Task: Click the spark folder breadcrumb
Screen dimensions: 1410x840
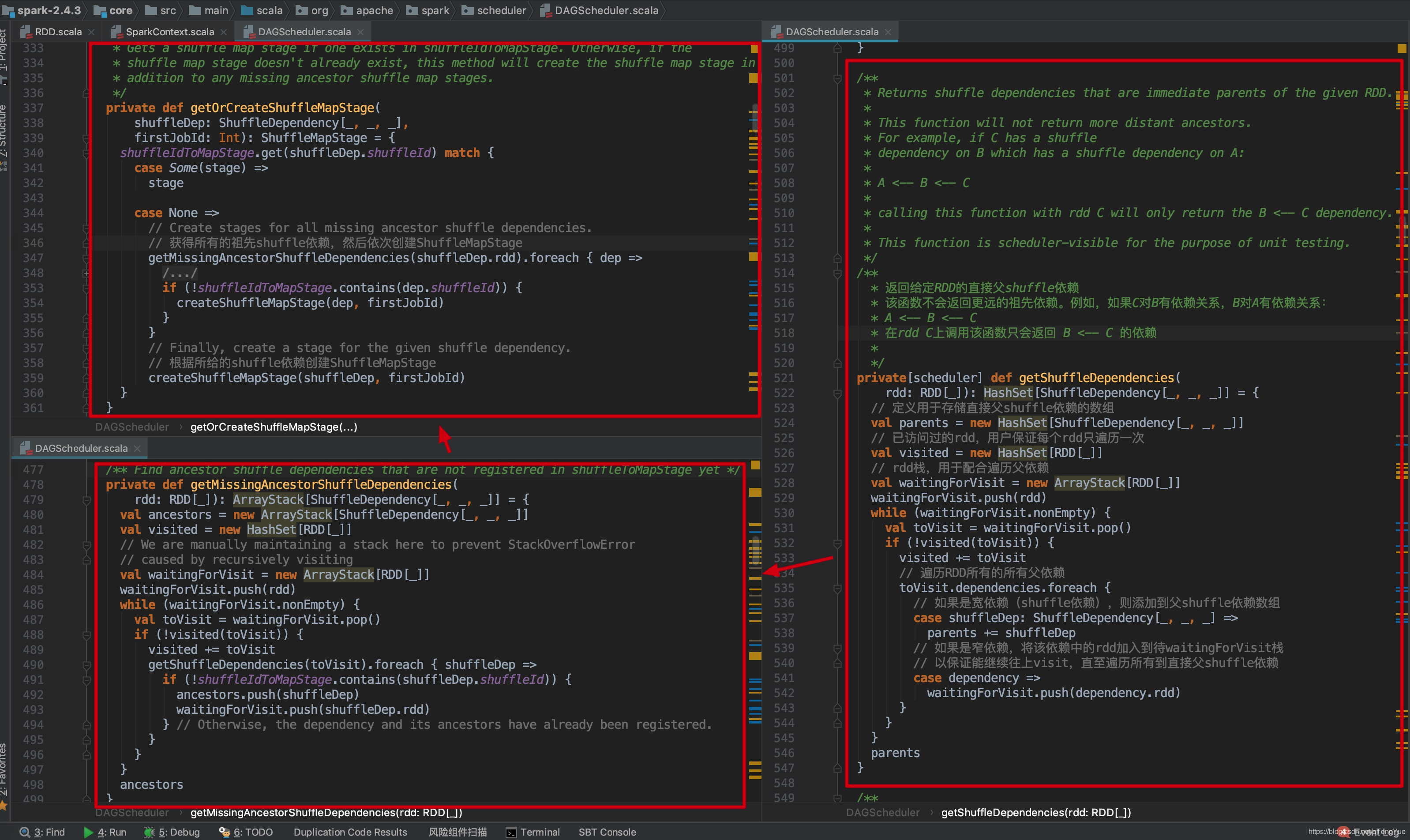Action: pos(428,10)
